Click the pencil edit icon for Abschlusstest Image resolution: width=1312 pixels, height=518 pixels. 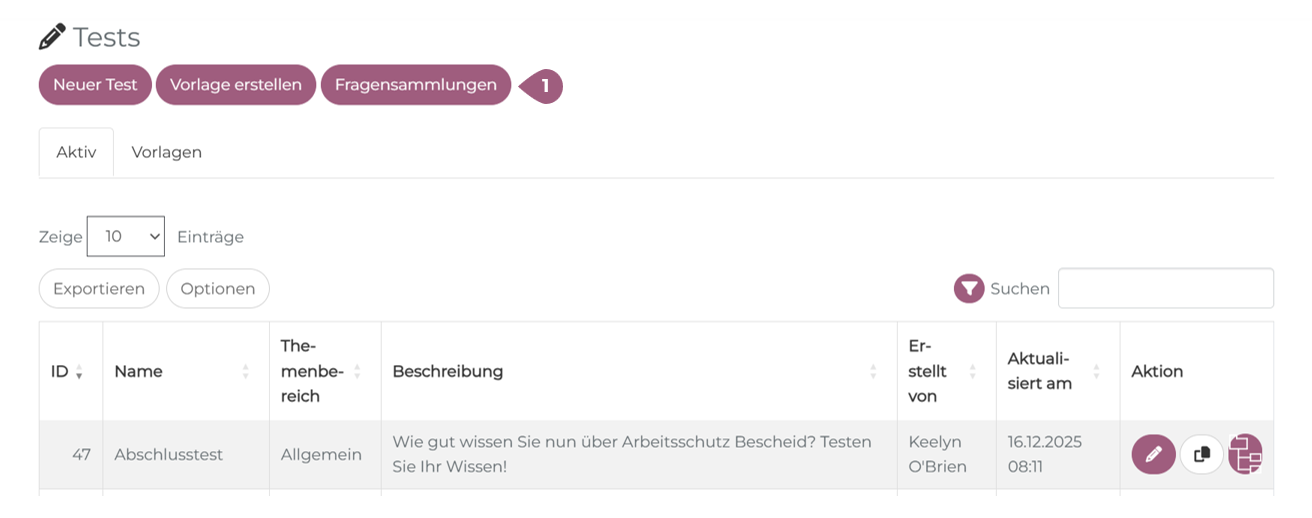click(x=1153, y=454)
